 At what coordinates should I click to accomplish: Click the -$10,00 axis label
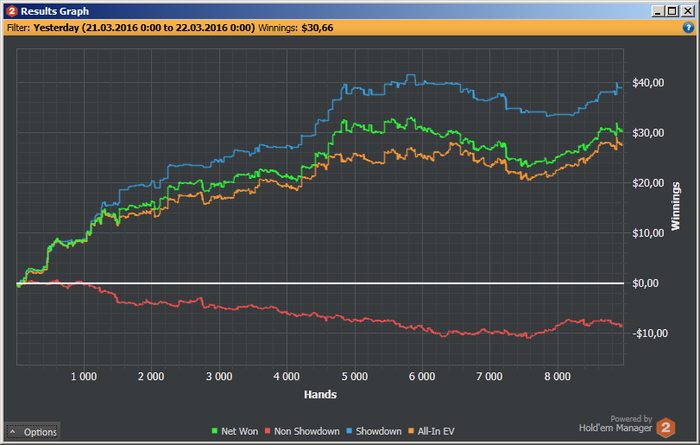click(650, 333)
